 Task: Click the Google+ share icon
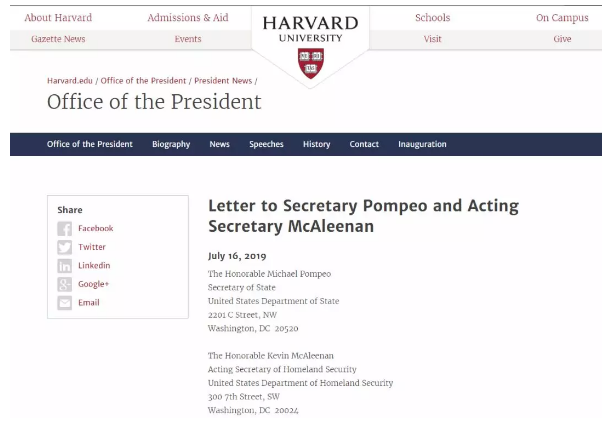(x=65, y=284)
